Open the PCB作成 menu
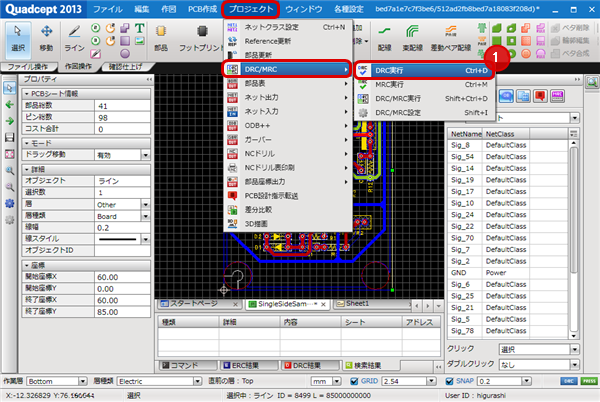Viewport: 600px width, 402px height. (202, 9)
